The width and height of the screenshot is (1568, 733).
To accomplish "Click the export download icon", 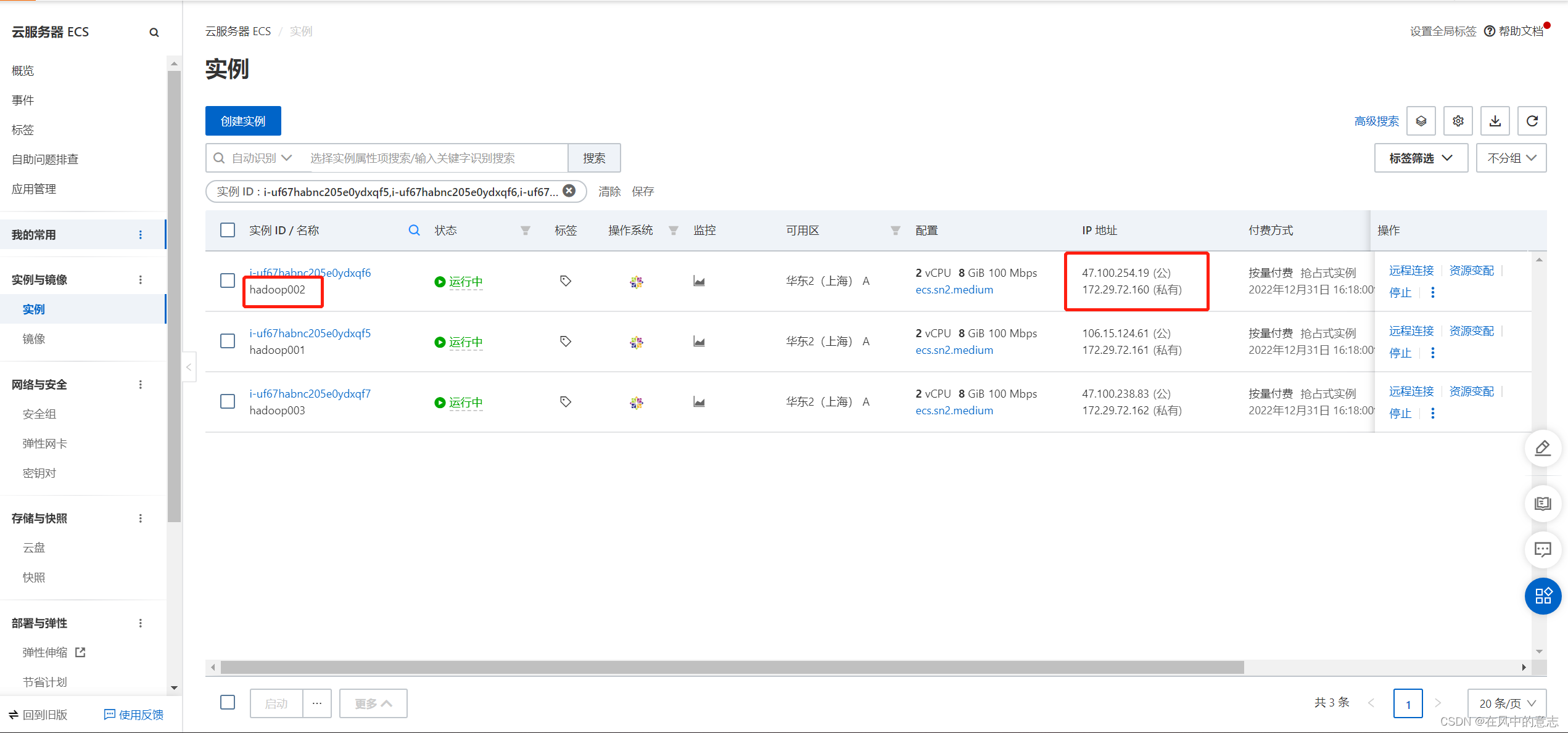I will [1495, 121].
